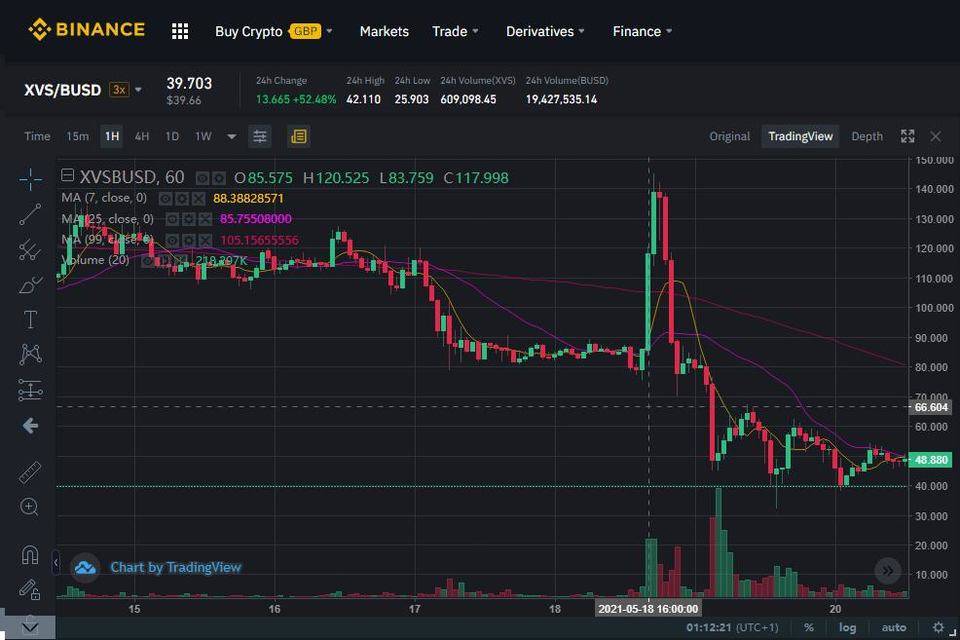Screen dimensions: 960x640
Task: Open the Chart by TradingView link
Action: [x=176, y=567]
